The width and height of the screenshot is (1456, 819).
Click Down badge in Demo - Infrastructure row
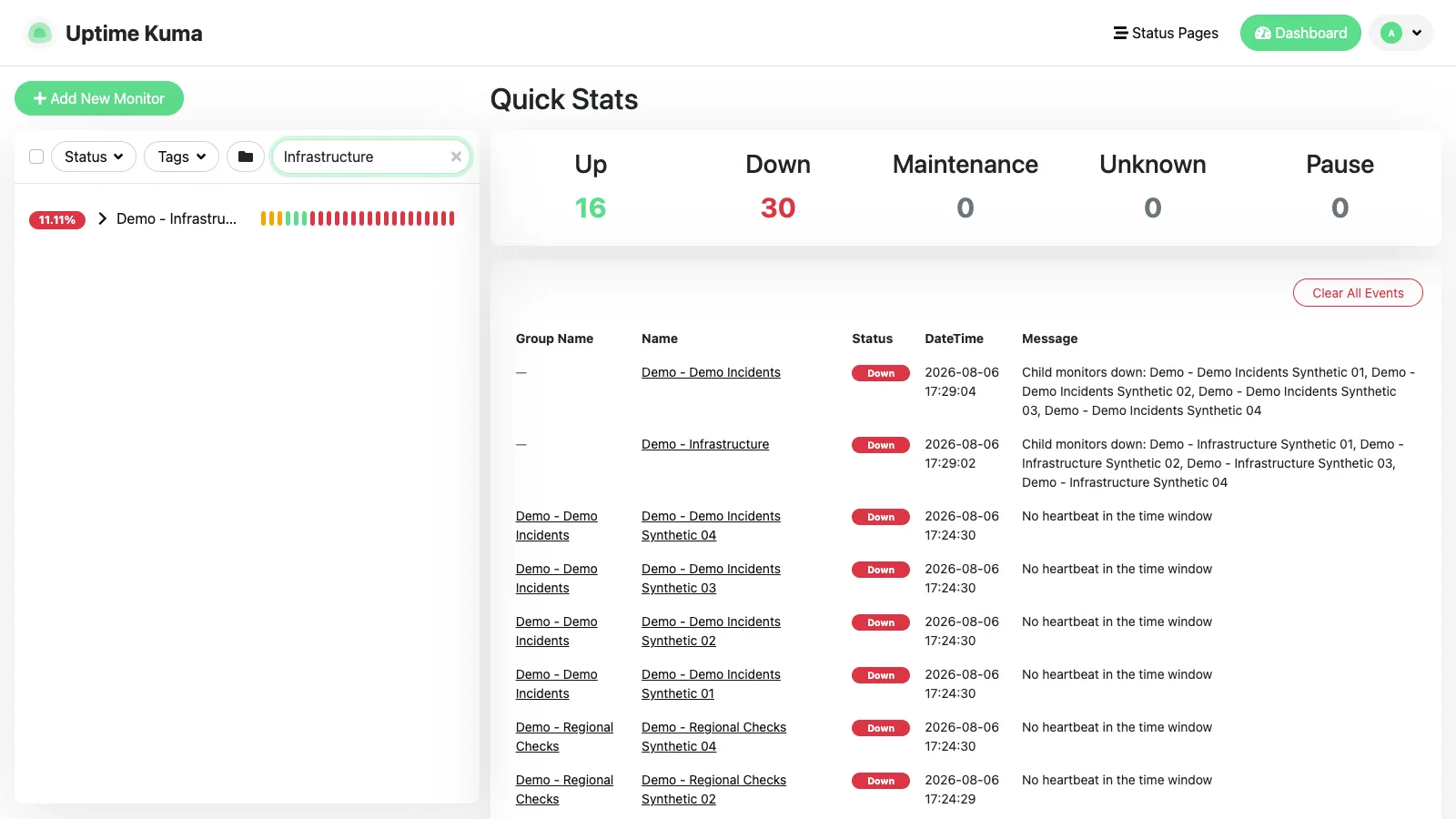pyautogui.click(x=881, y=445)
